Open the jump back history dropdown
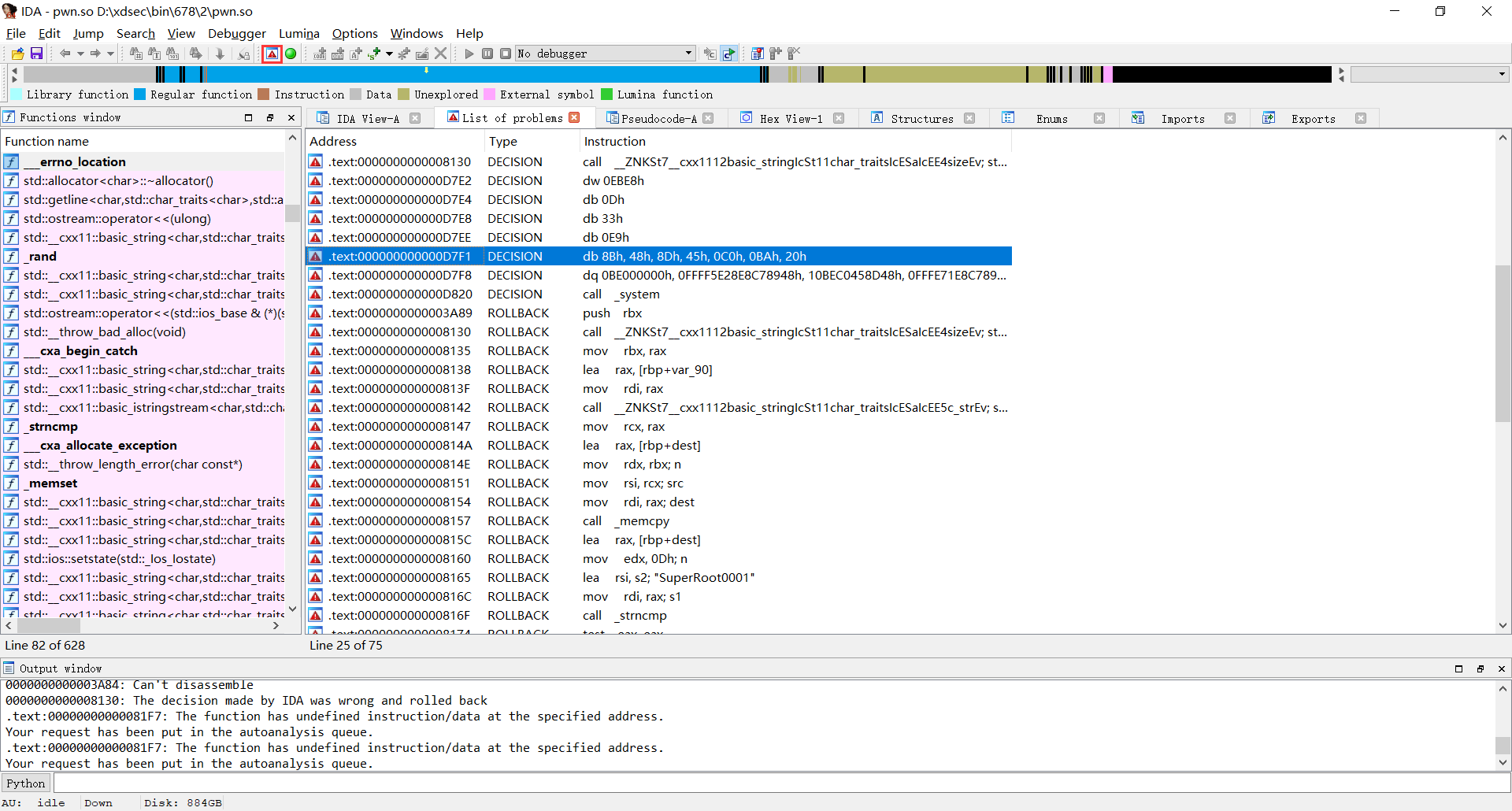 pos(80,54)
